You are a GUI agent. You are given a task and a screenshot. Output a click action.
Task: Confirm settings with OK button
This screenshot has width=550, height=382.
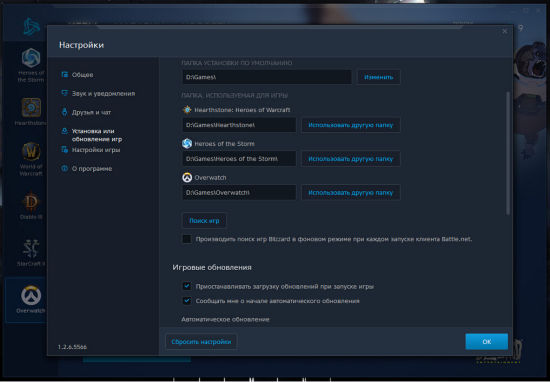[487, 342]
